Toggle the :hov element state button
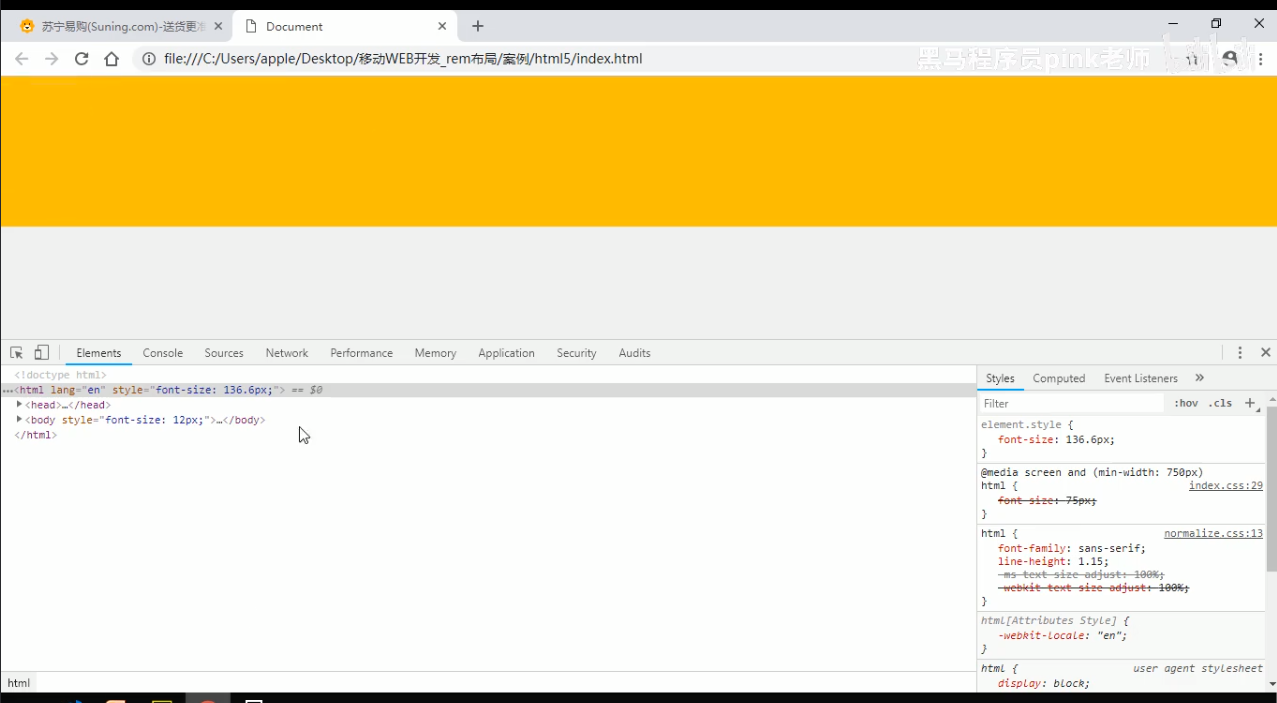 1187,403
